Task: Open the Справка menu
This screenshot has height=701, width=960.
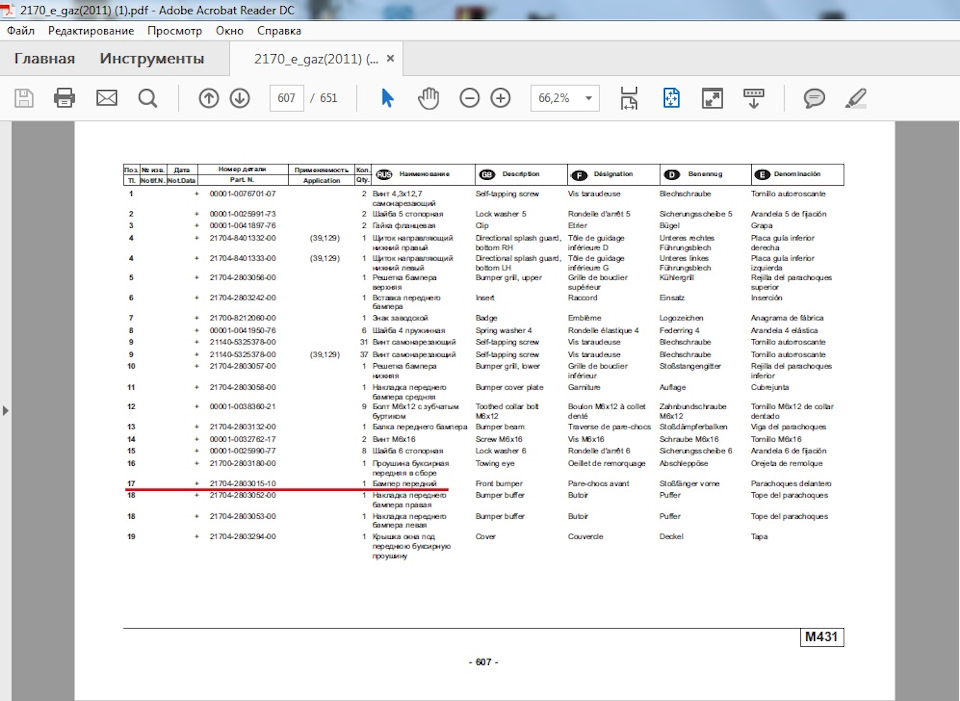Action: pos(279,31)
